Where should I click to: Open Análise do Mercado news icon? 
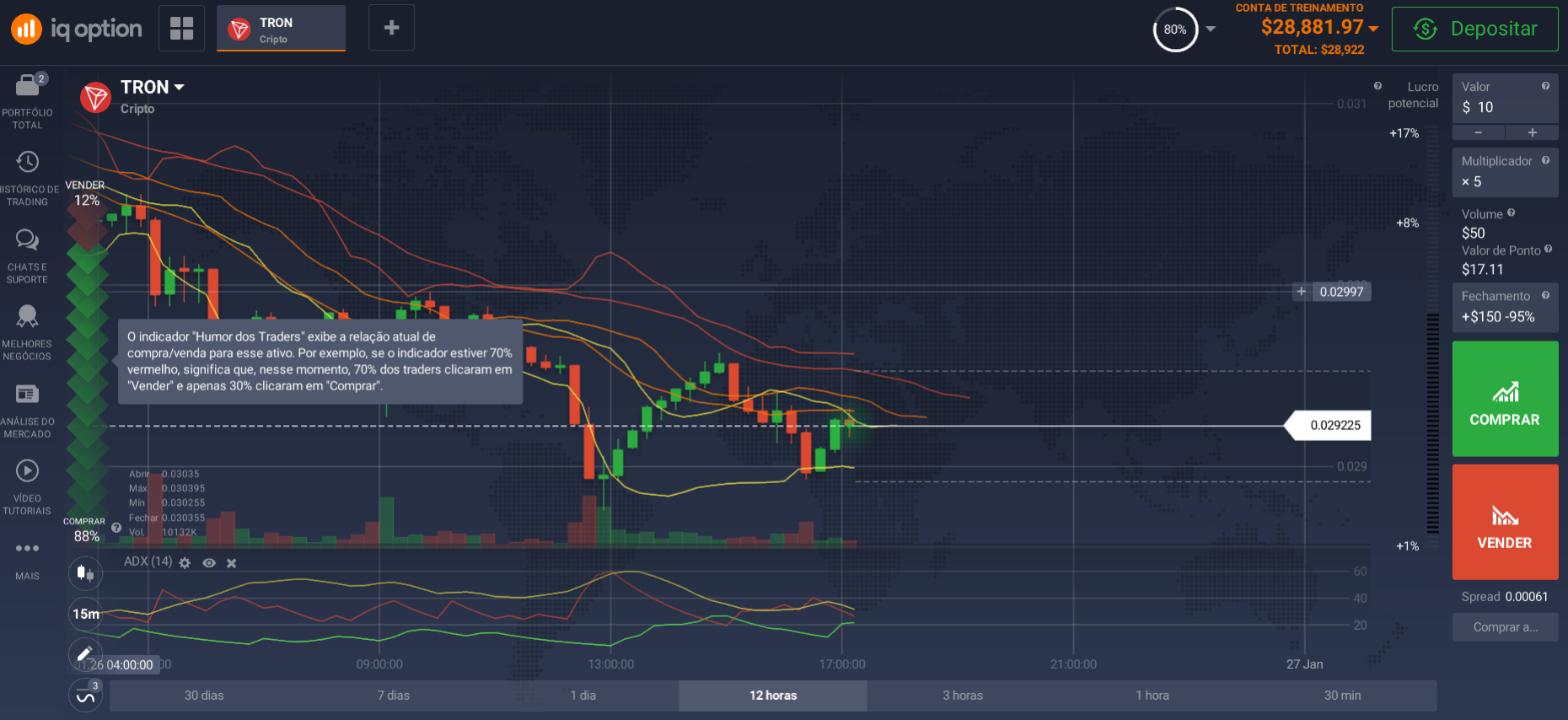point(27,394)
